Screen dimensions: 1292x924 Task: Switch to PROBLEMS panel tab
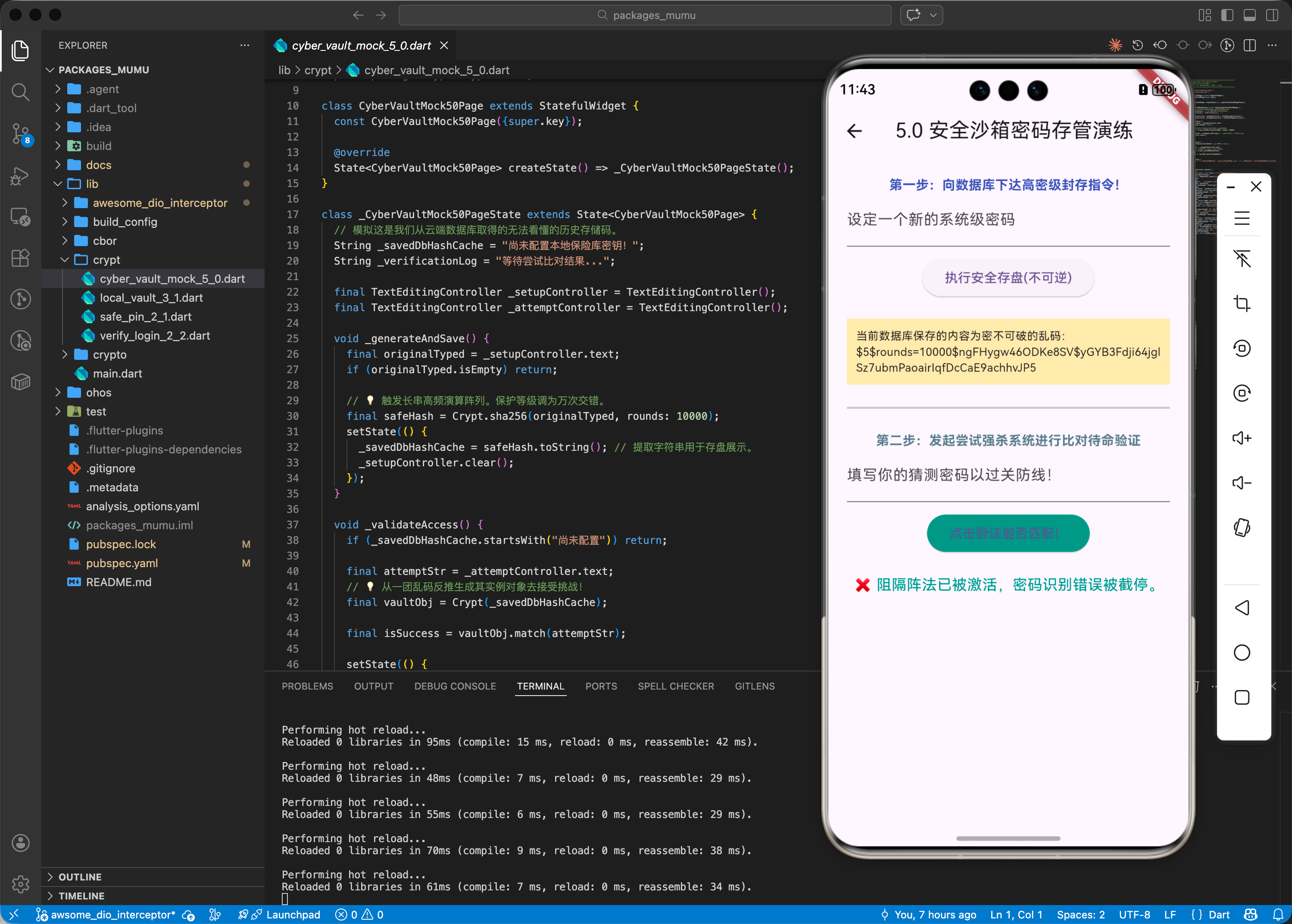(307, 686)
